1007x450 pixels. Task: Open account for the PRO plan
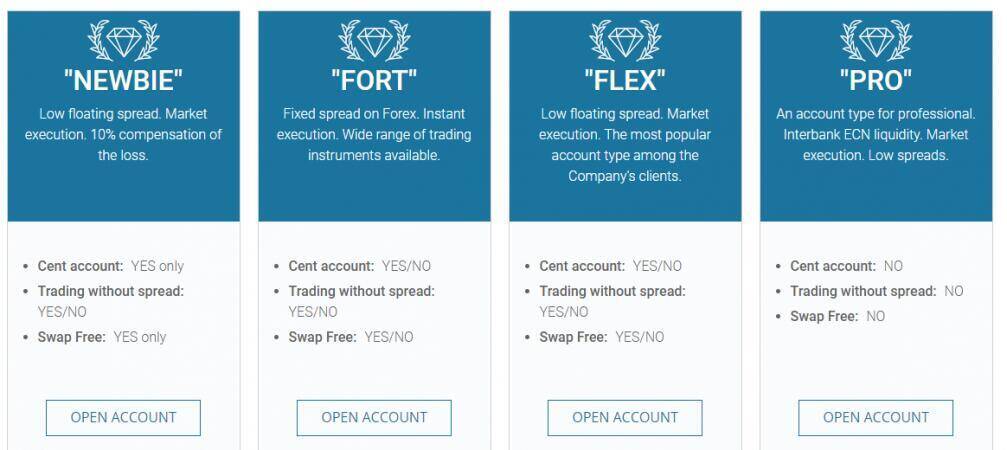pos(876,417)
